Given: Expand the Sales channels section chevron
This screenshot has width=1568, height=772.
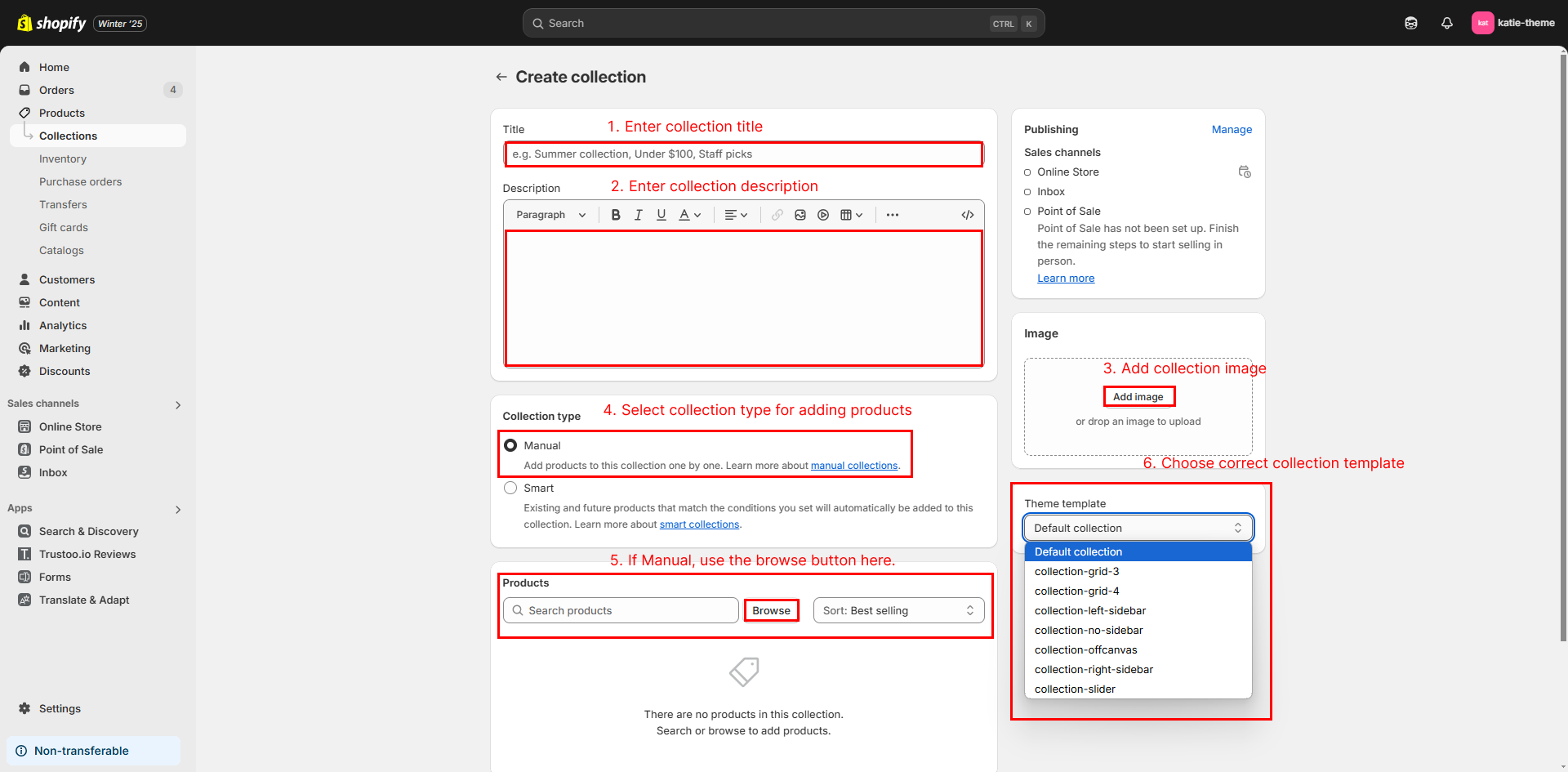Looking at the screenshot, I should click(x=178, y=404).
